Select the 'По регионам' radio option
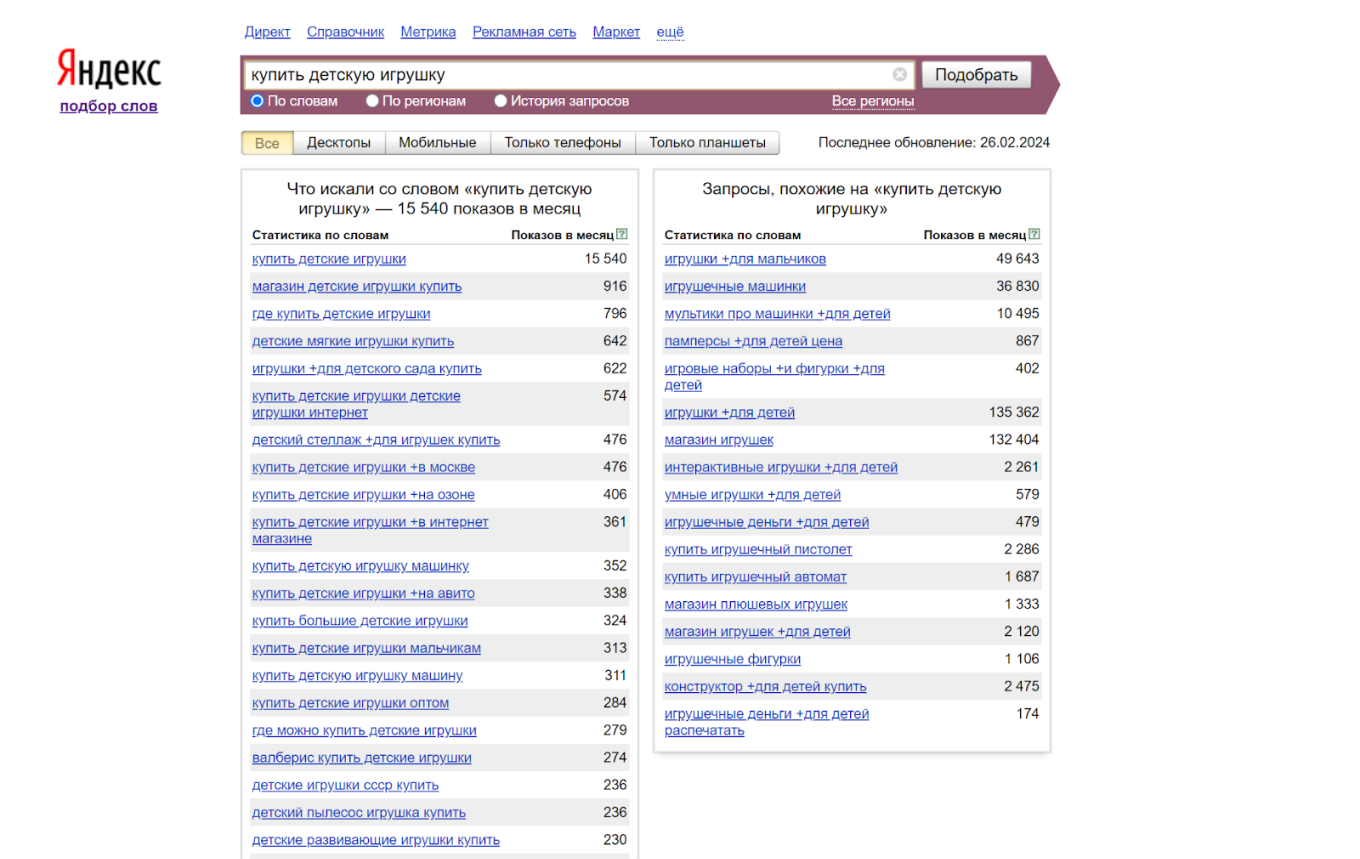The width and height of the screenshot is (1360, 859). pyautogui.click(x=372, y=101)
